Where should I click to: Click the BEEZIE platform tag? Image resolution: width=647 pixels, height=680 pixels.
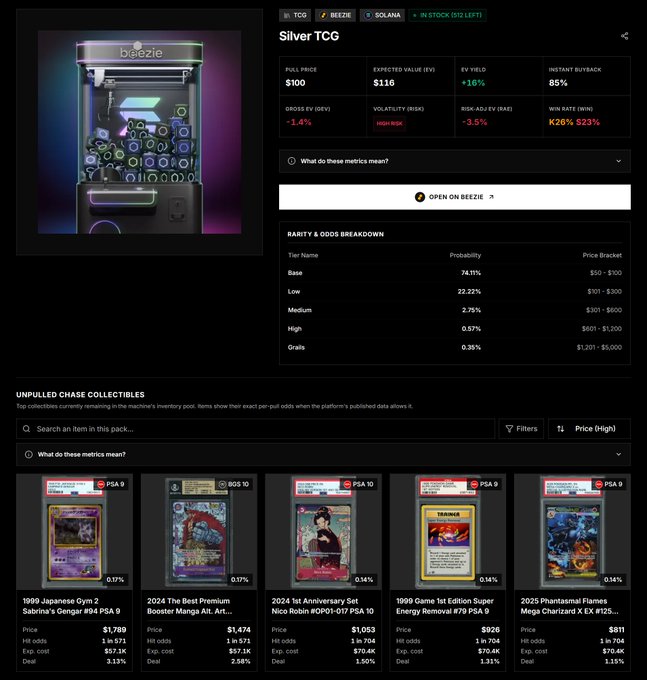point(335,15)
